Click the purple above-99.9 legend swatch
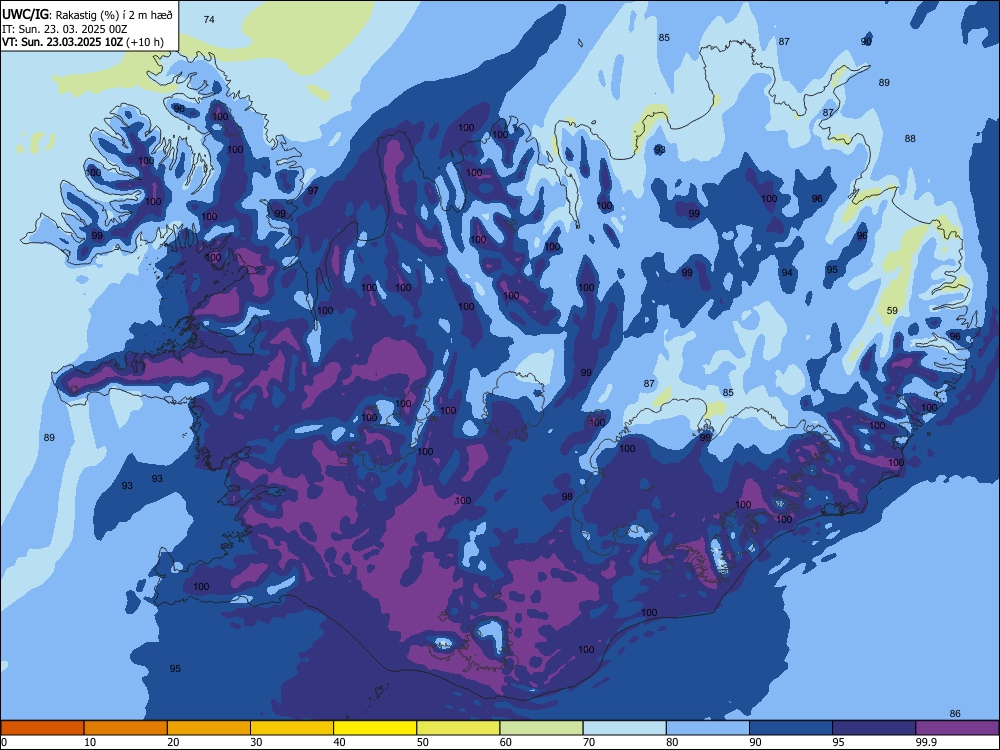Viewport: 1000px width, 750px height. click(x=957, y=728)
